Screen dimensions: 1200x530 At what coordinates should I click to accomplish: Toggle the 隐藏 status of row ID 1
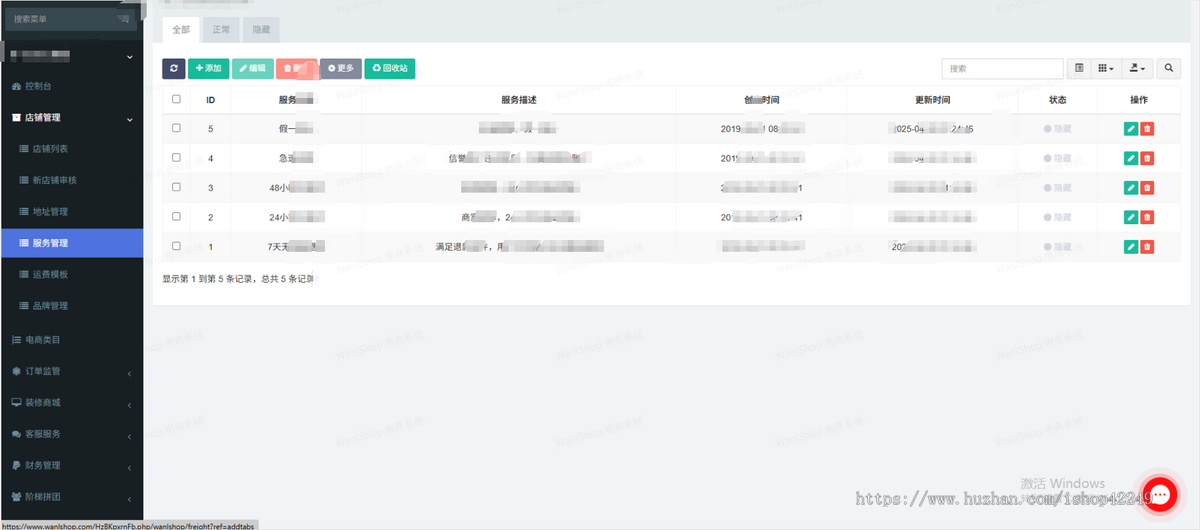tap(1057, 247)
